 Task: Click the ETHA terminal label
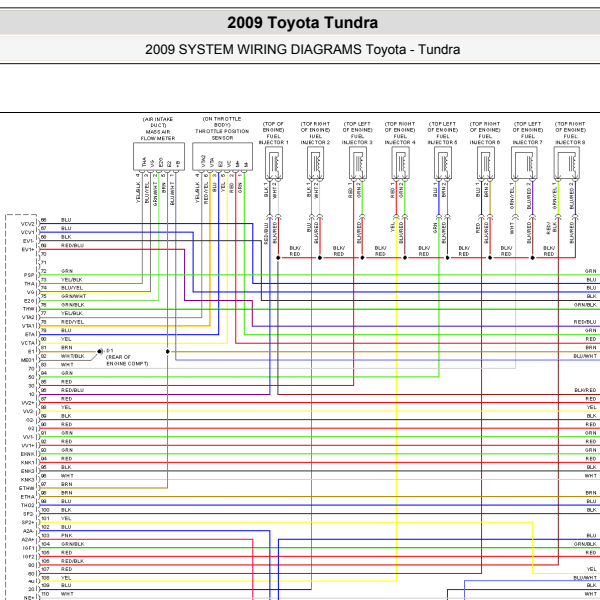click(28, 497)
